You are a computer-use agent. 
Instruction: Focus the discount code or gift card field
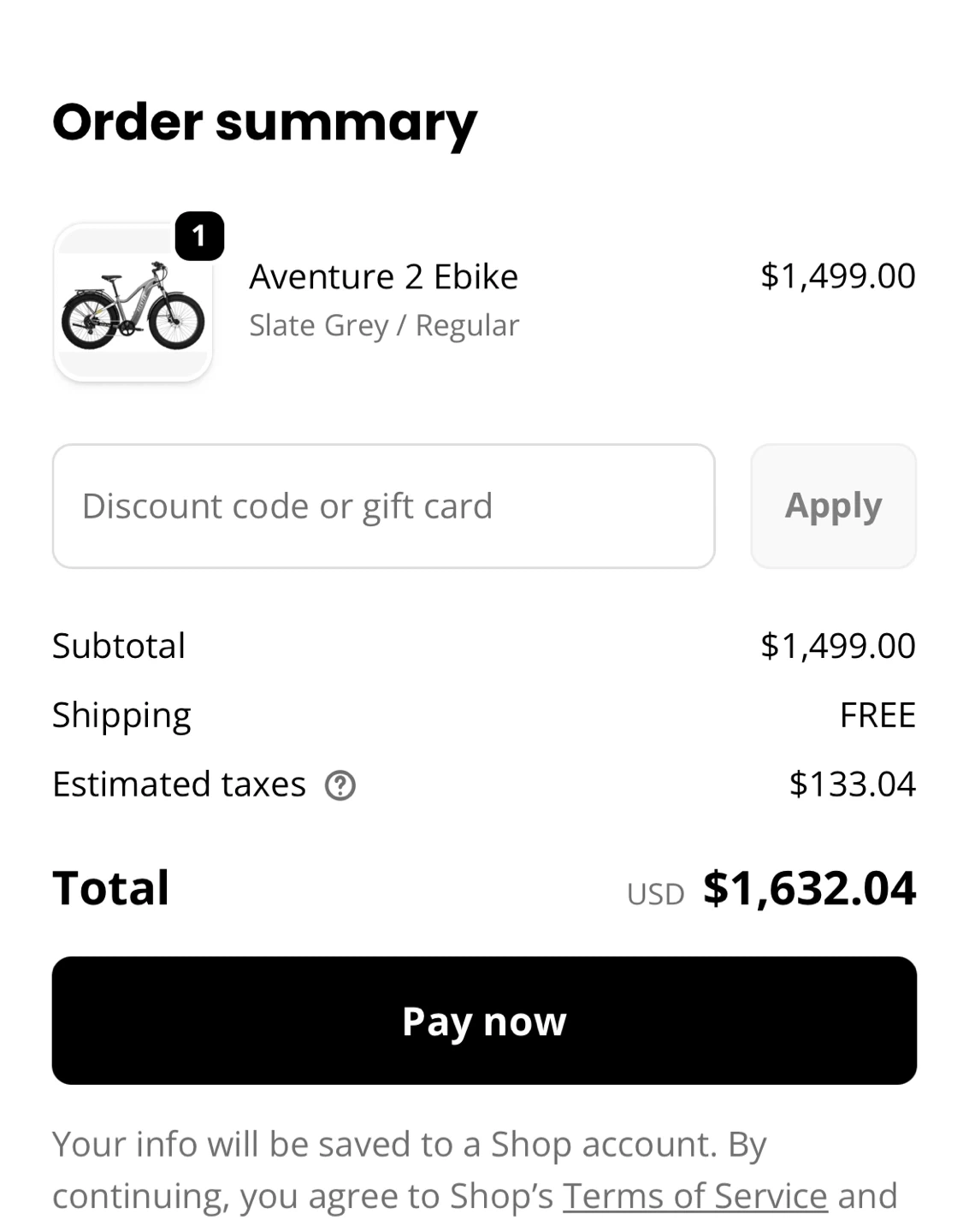(383, 506)
